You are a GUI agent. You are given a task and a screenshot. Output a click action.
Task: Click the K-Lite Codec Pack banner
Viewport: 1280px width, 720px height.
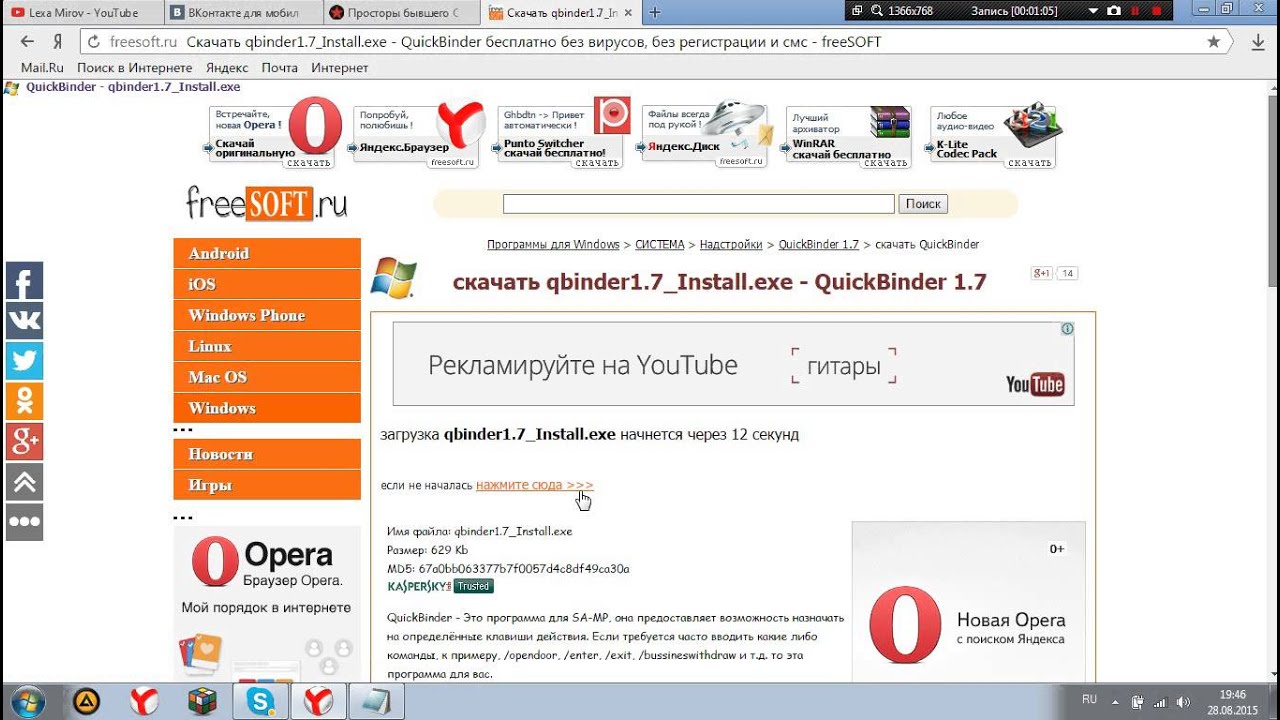(996, 134)
